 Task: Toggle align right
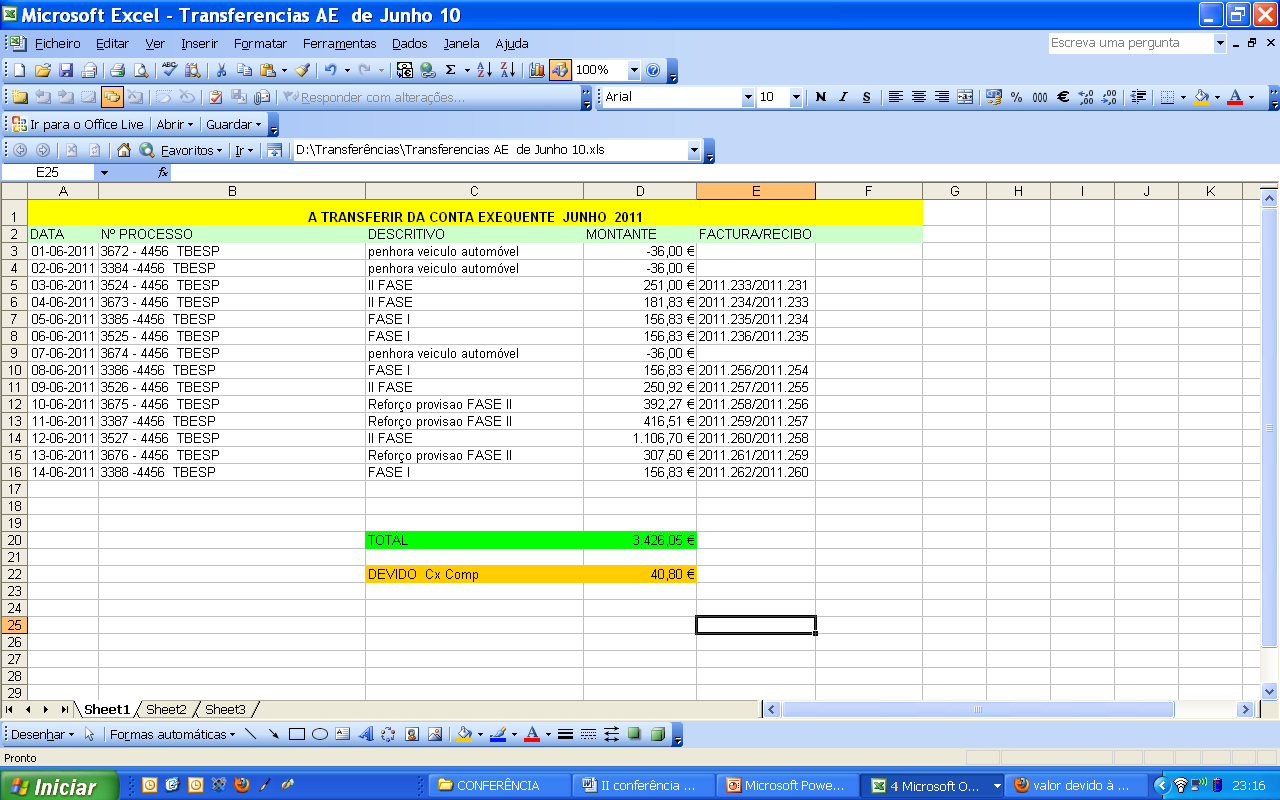click(x=941, y=97)
